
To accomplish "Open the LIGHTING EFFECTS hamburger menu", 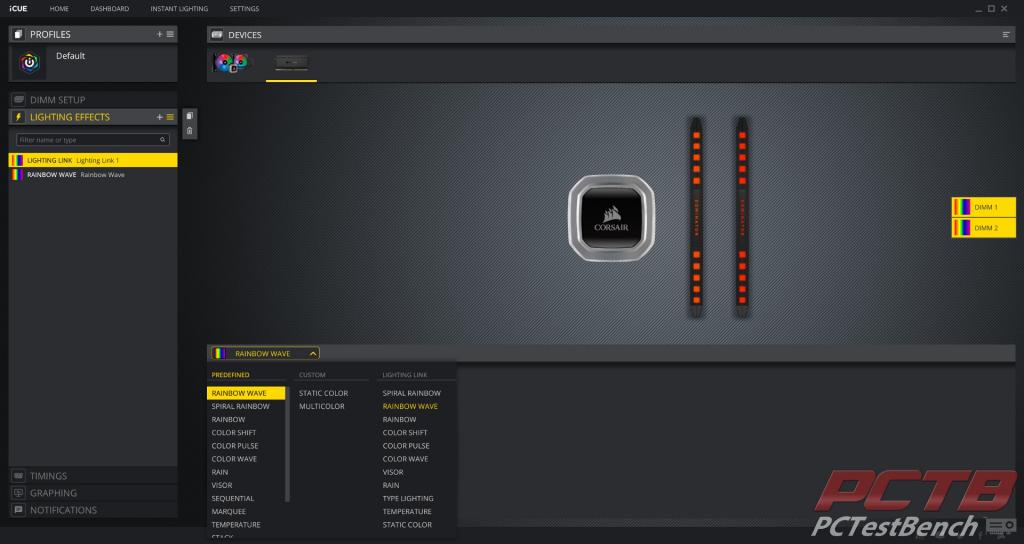I will pyautogui.click(x=170, y=117).
